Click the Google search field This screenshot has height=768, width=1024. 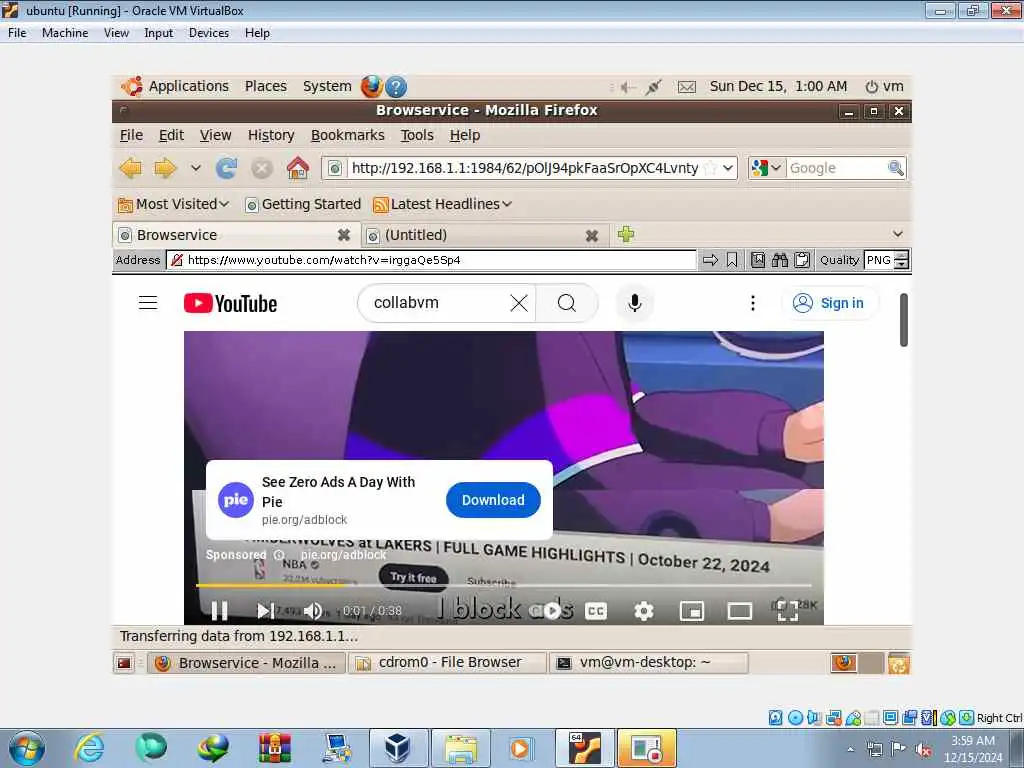click(x=836, y=168)
